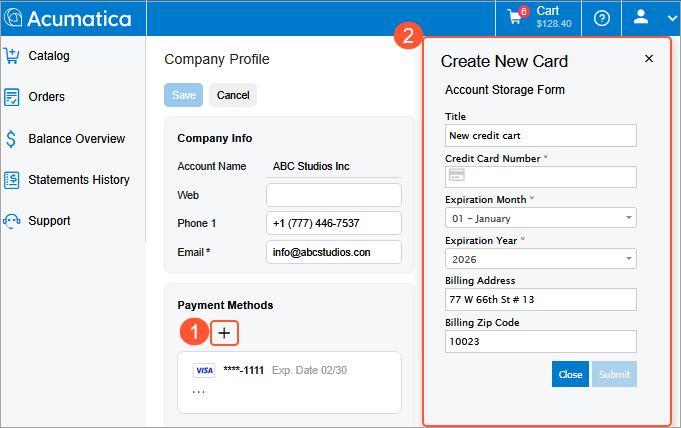Click the blue Close button
The image size is (681, 428).
[570, 374]
